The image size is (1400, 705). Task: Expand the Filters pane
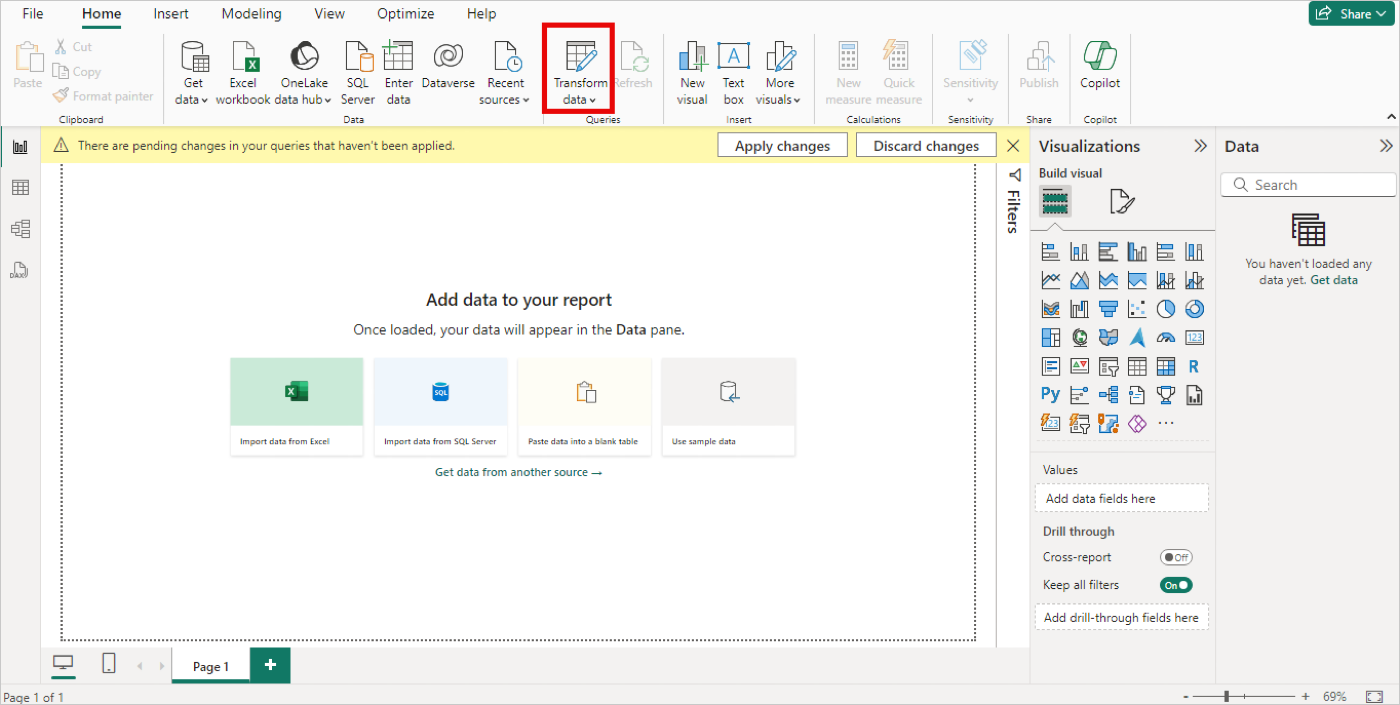1013,175
